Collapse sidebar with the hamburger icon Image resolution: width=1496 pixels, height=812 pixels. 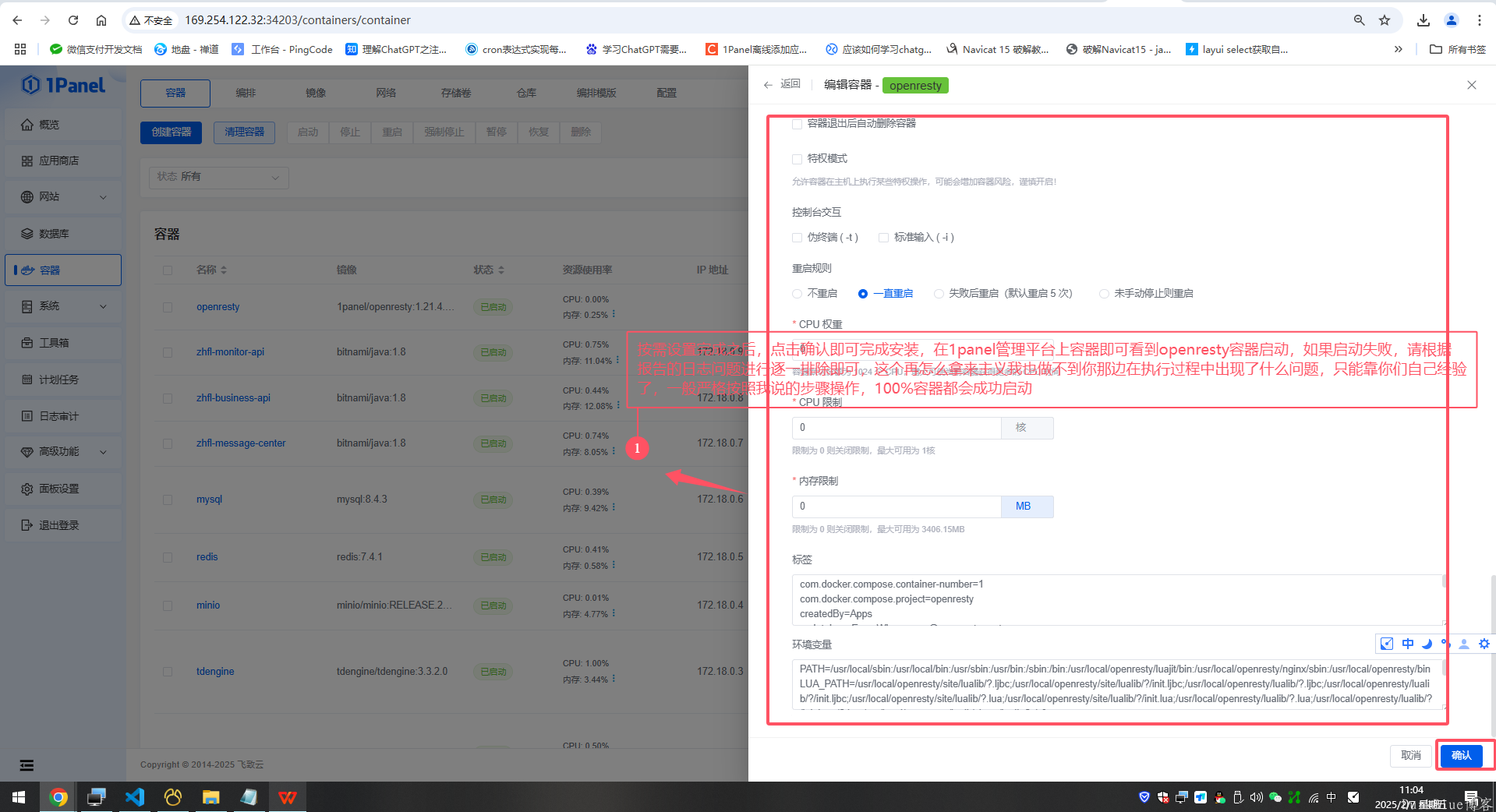coord(27,765)
